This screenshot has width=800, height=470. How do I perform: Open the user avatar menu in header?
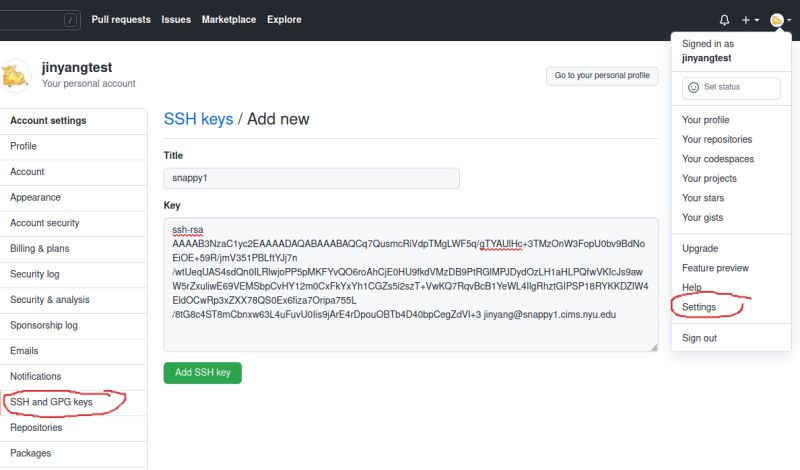(781, 20)
